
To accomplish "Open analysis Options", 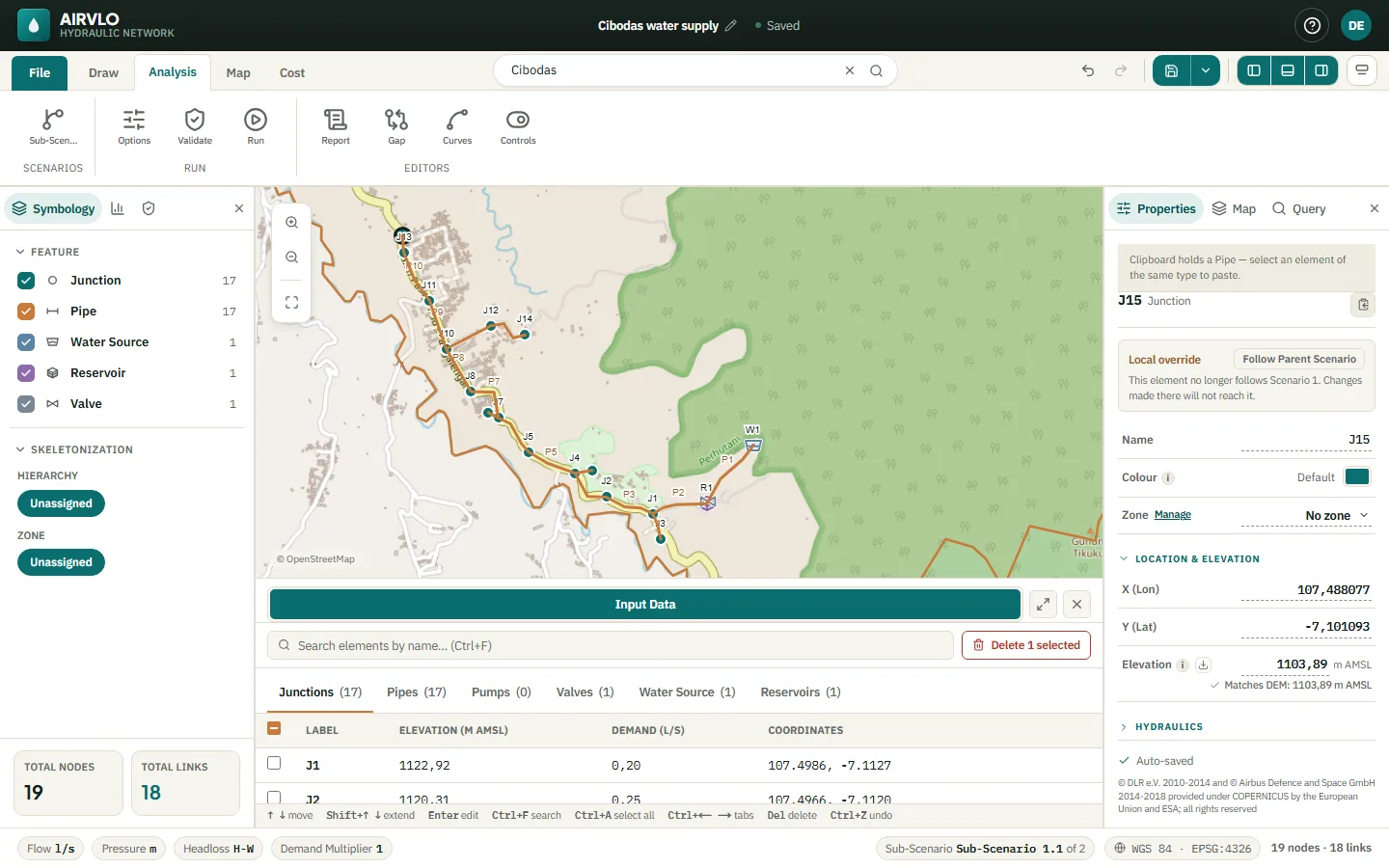I will point(134,126).
